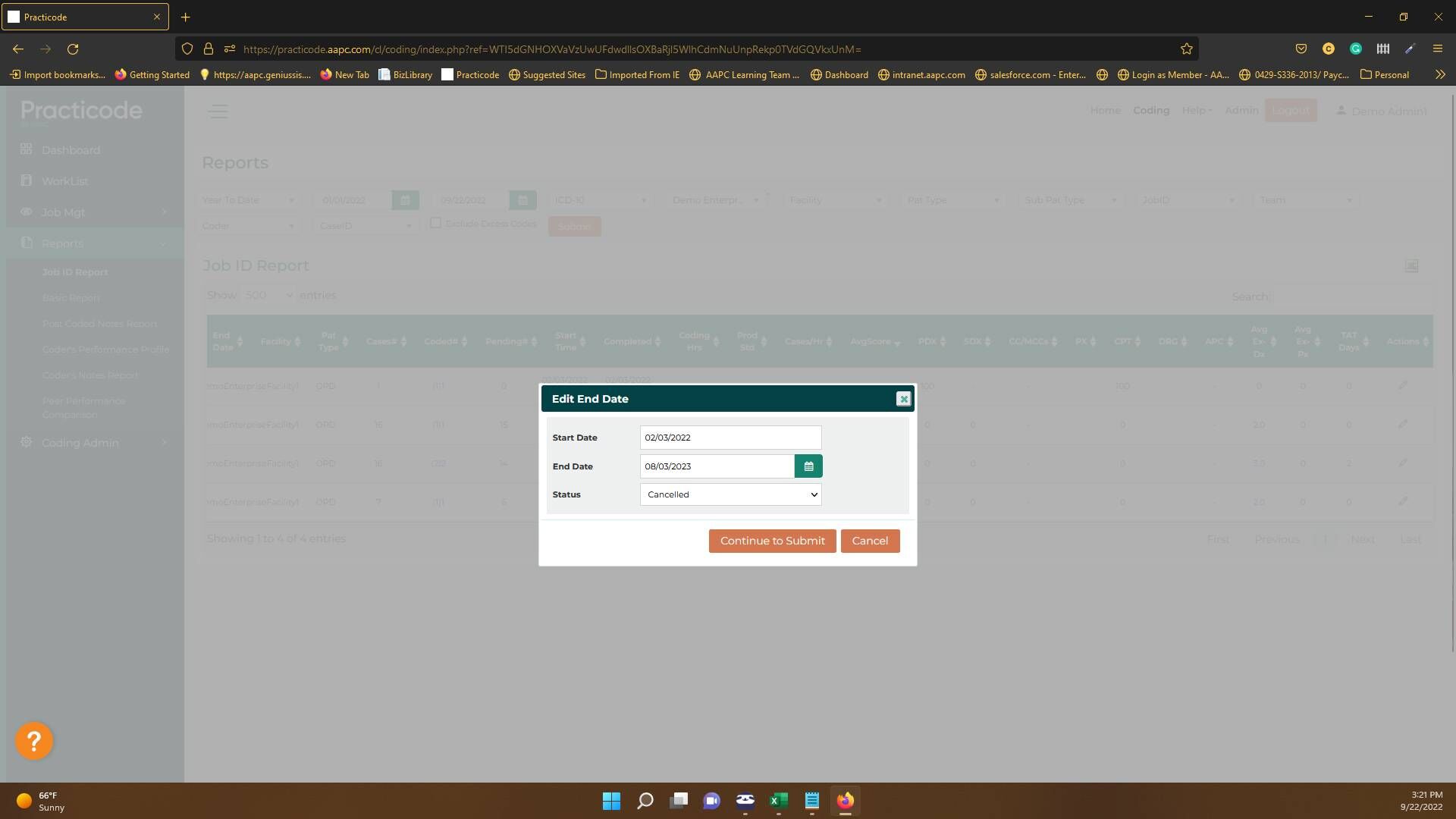Screen dimensions: 1456x819
Task: Open a new browser tab
Action: click(x=185, y=17)
